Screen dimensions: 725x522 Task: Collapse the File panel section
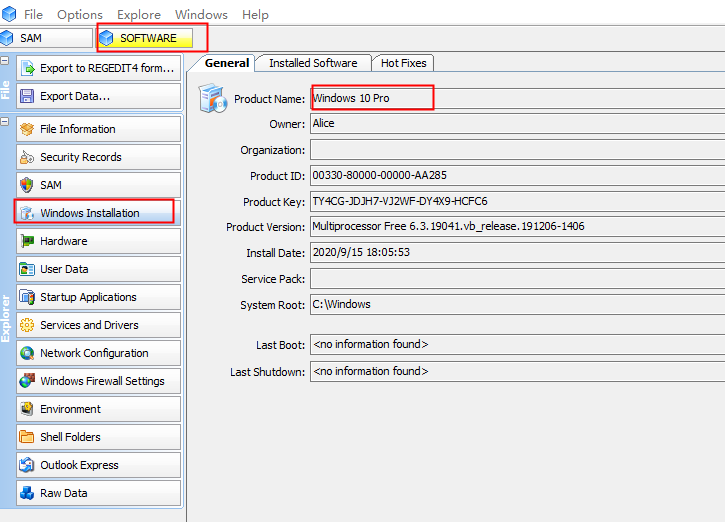5,61
